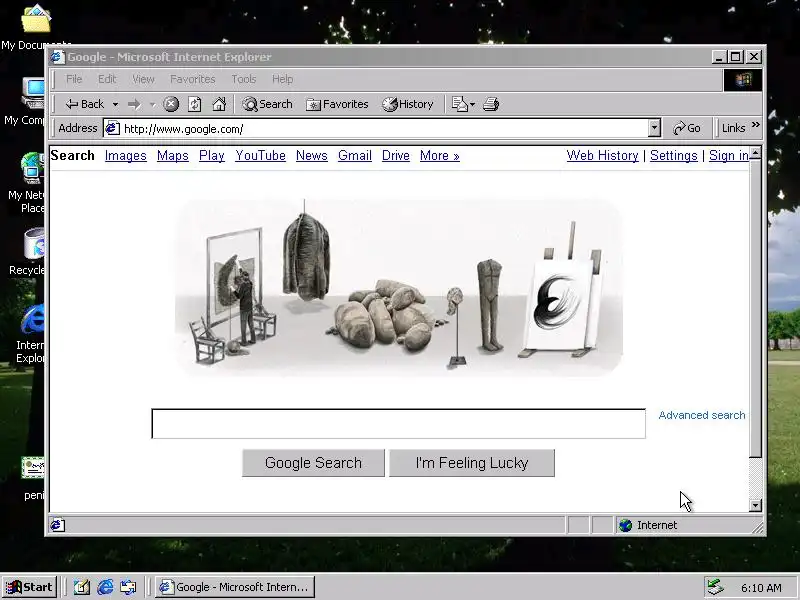This screenshot has height=600, width=800.
Task: Open the Web History link
Action: coord(603,156)
